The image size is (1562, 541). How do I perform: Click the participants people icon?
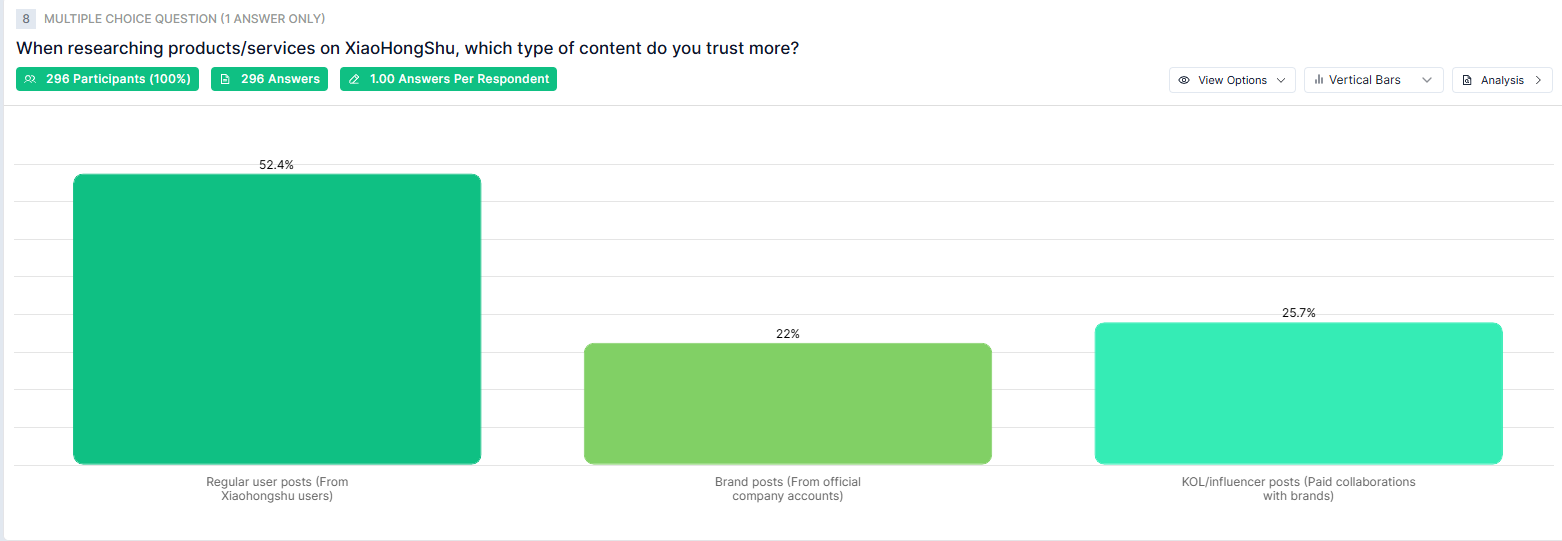pyautogui.click(x=31, y=79)
